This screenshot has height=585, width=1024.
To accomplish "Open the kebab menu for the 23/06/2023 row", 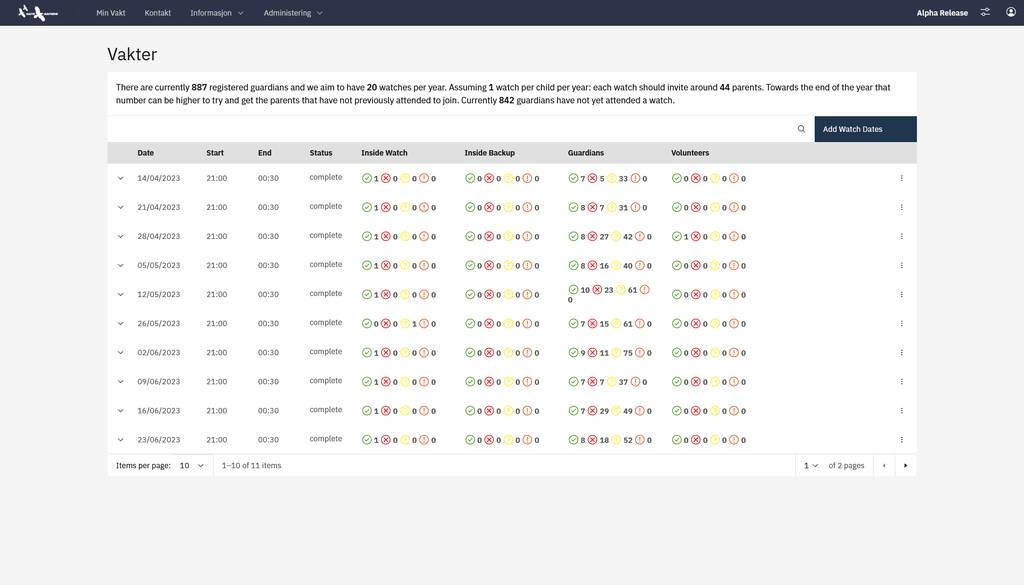I will [899, 437].
